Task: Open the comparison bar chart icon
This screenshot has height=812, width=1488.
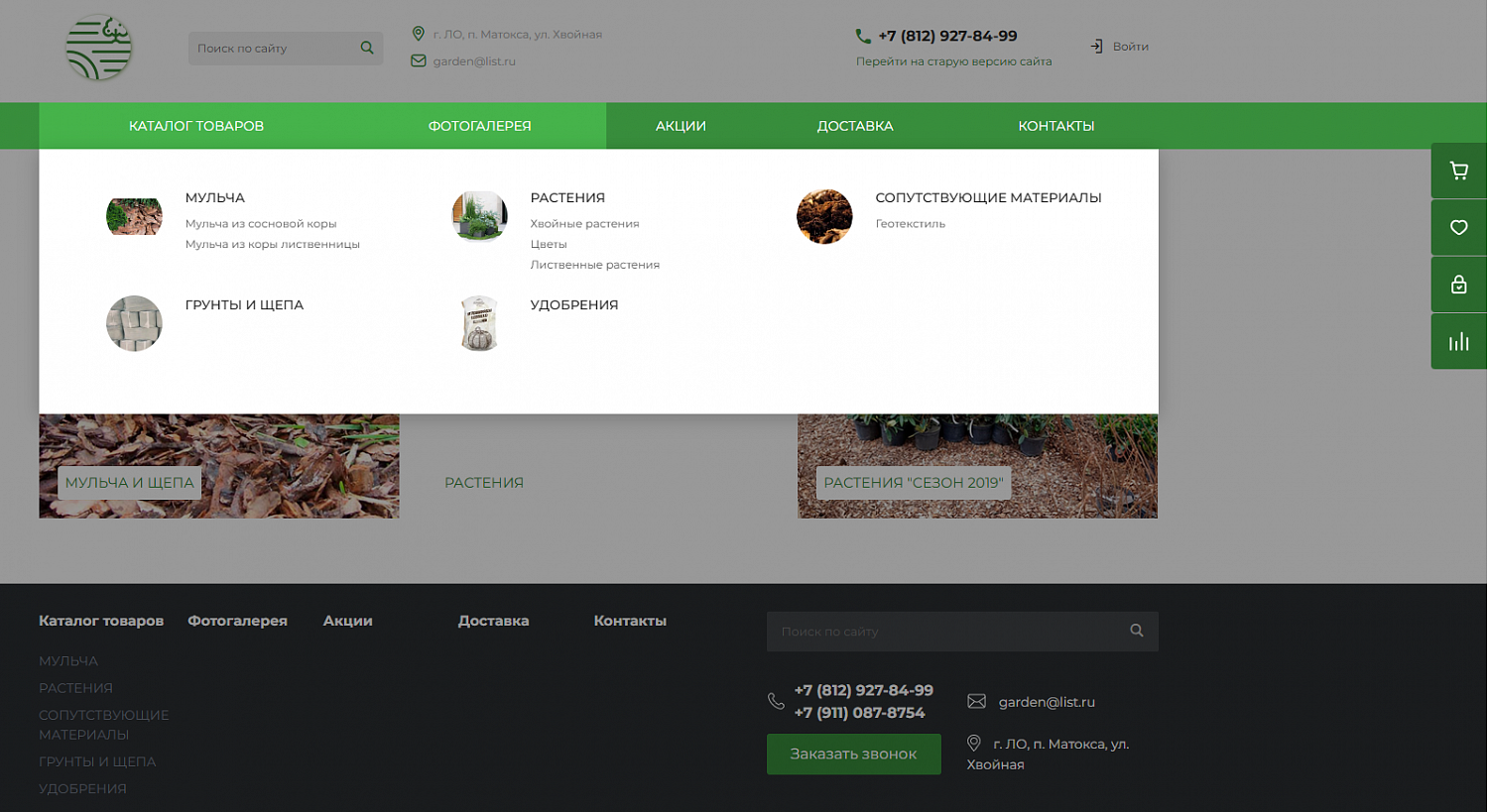Action: coord(1458,342)
